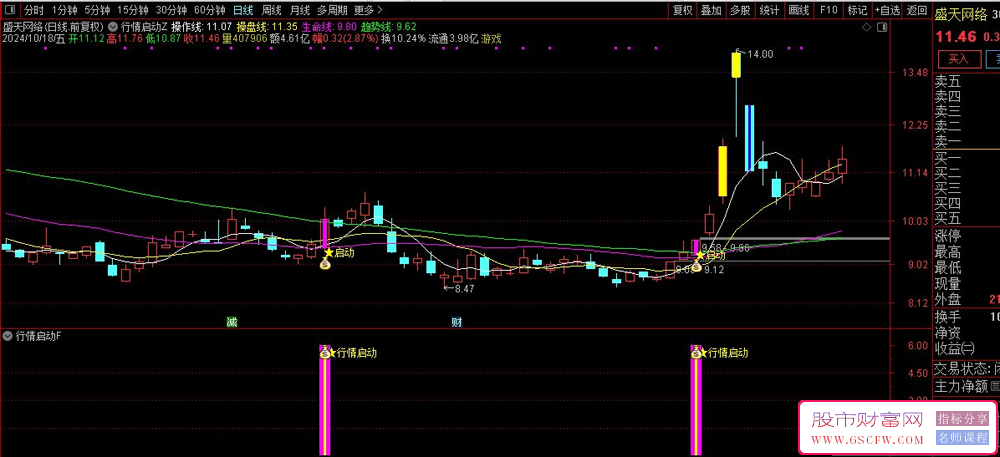The width and height of the screenshot is (1000, 457).
Task: Toggle the 复权 adjustment option
Action: (683, 10)
